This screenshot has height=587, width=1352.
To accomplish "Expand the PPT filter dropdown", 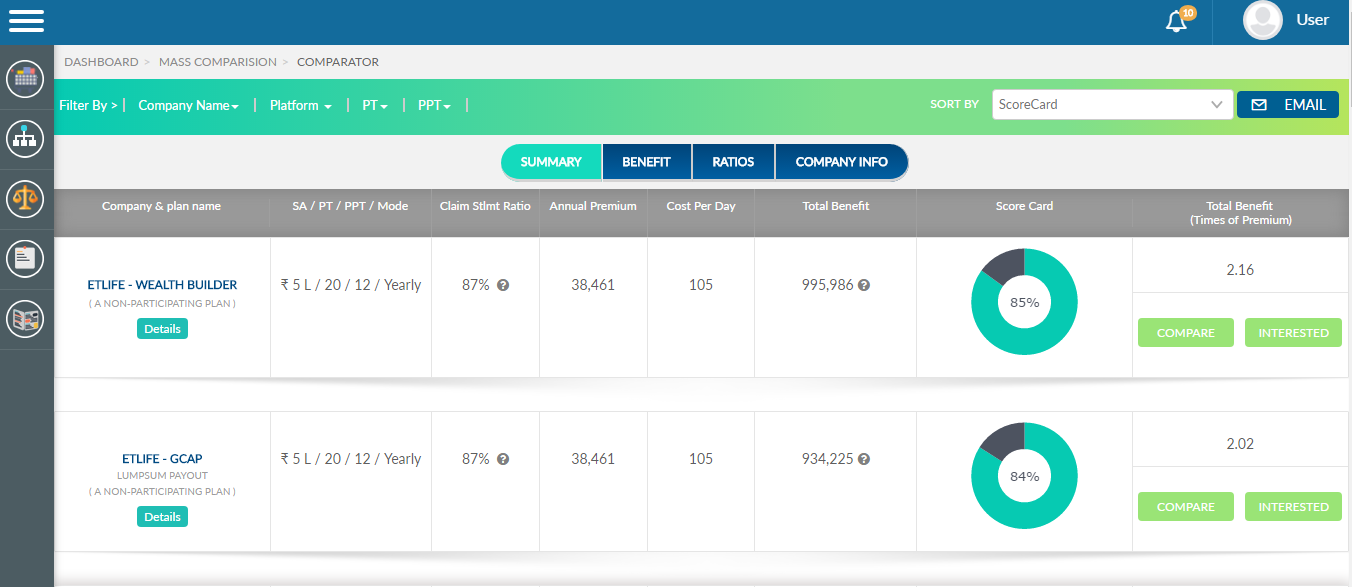I will coord(434,105).
